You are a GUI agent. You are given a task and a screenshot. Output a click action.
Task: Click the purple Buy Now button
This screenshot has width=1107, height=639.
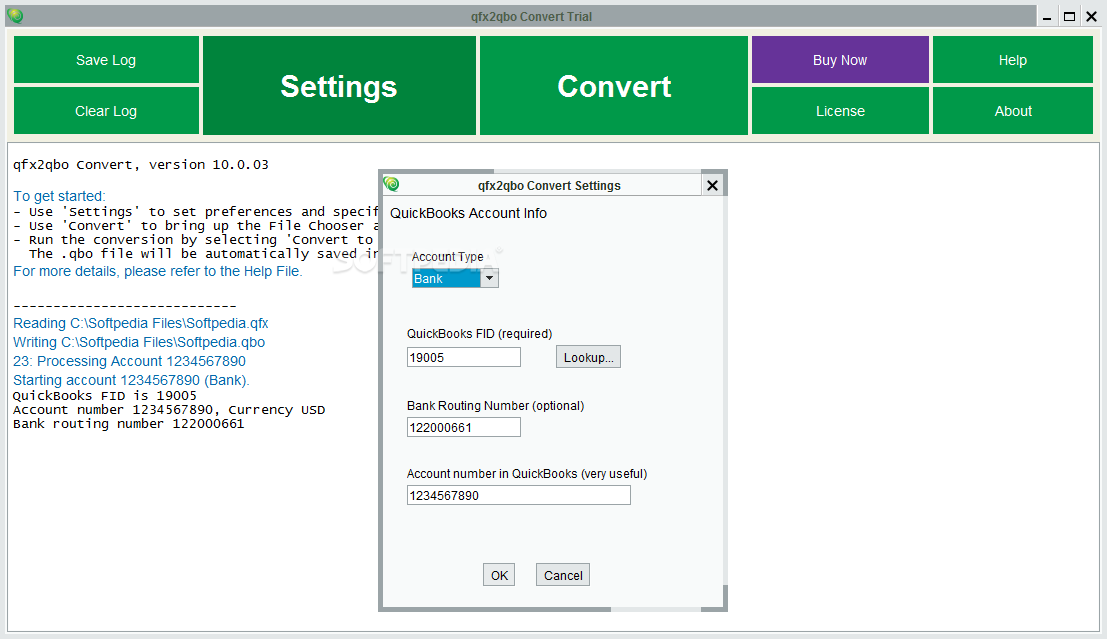point(840,60)
